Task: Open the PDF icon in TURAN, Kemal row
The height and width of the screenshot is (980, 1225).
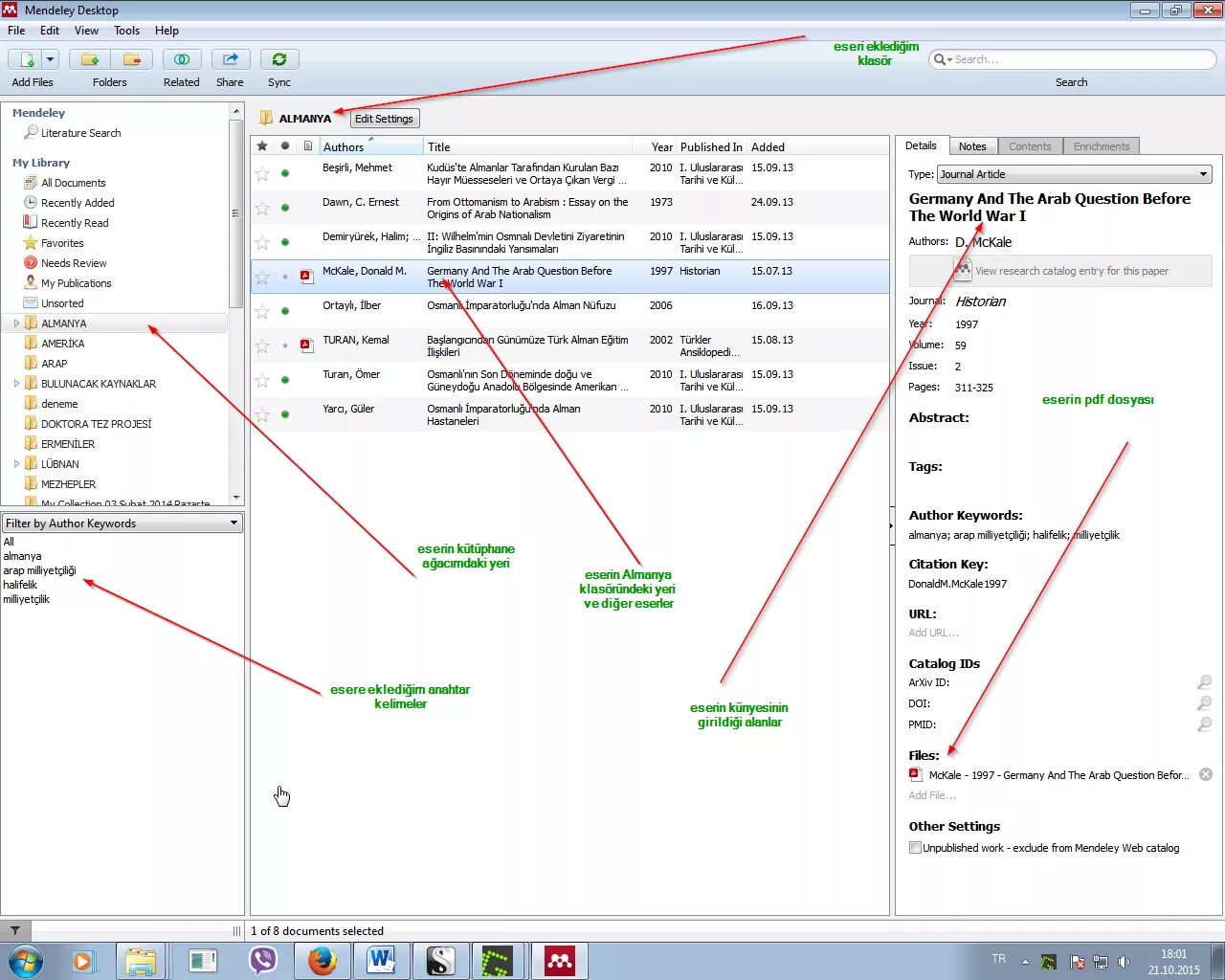Action: click(x=307, y=345)
